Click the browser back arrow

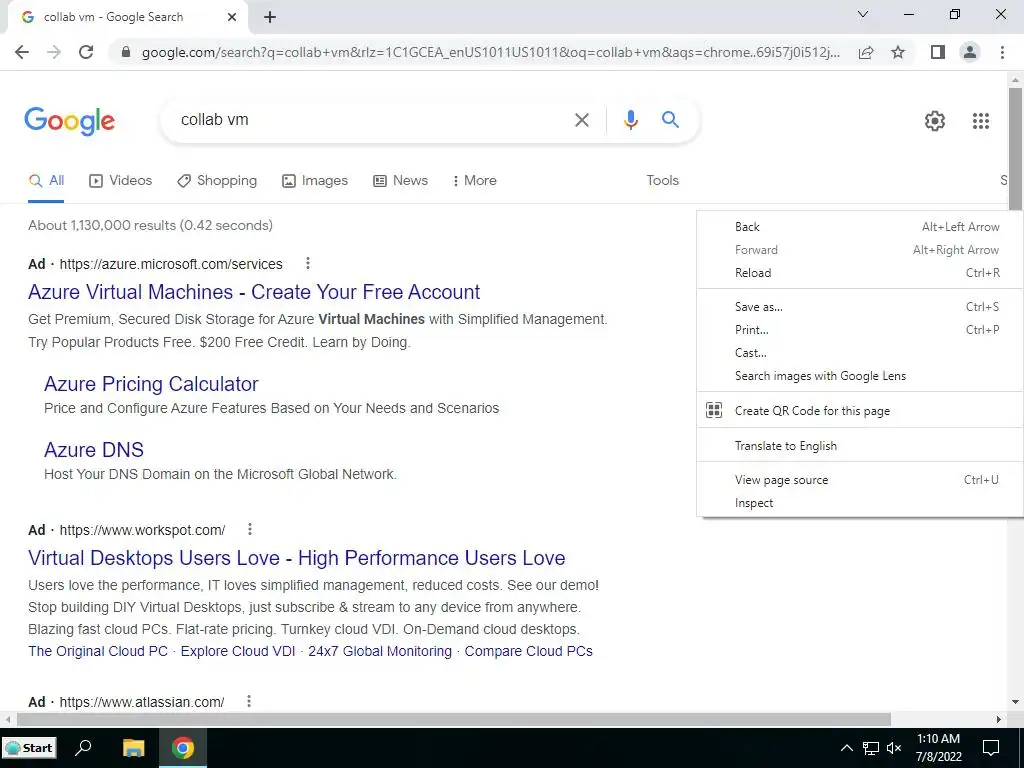pyautogui.click(x=22, y=52)
